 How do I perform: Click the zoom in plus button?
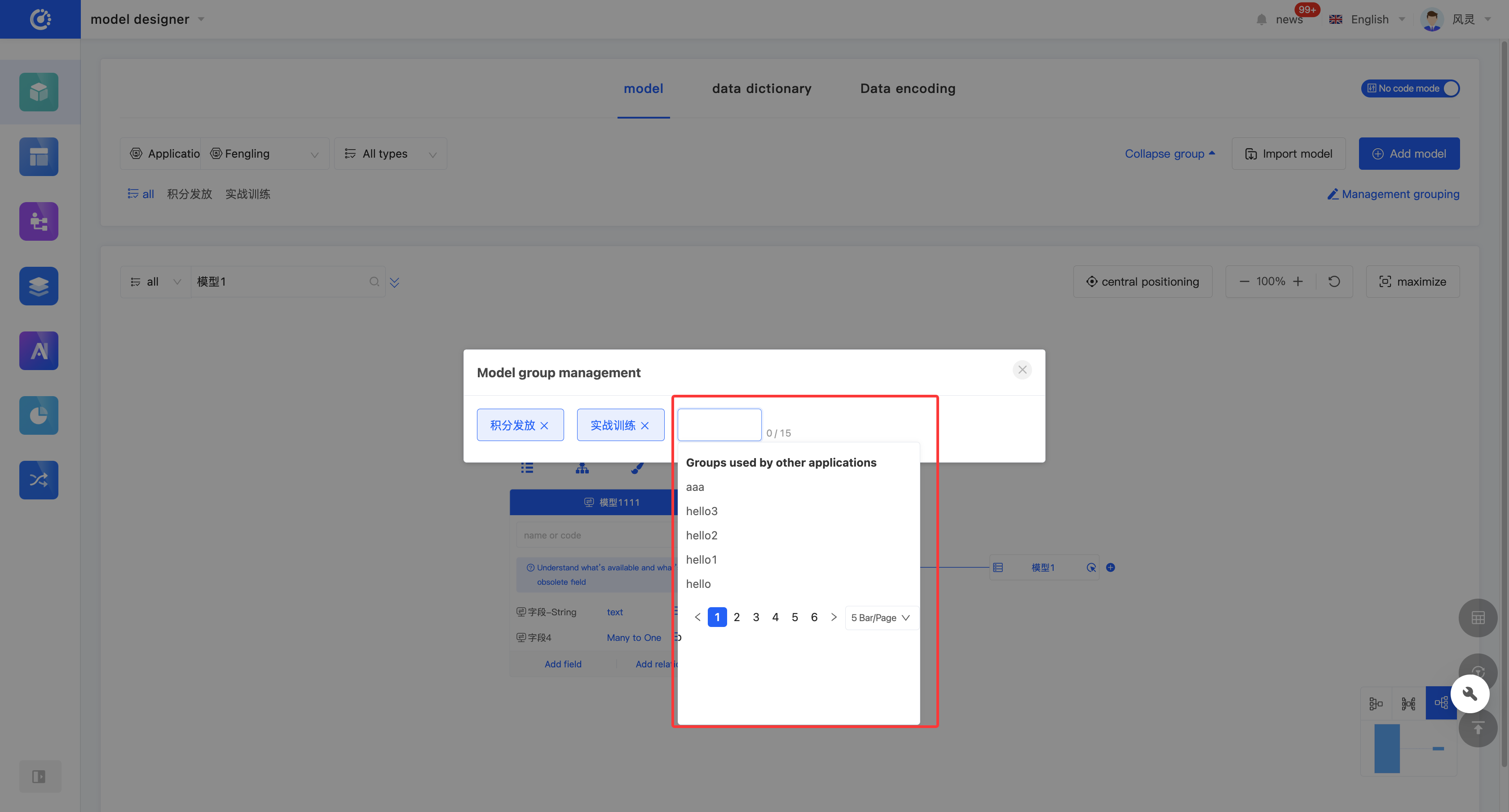tap(1298, 282)
